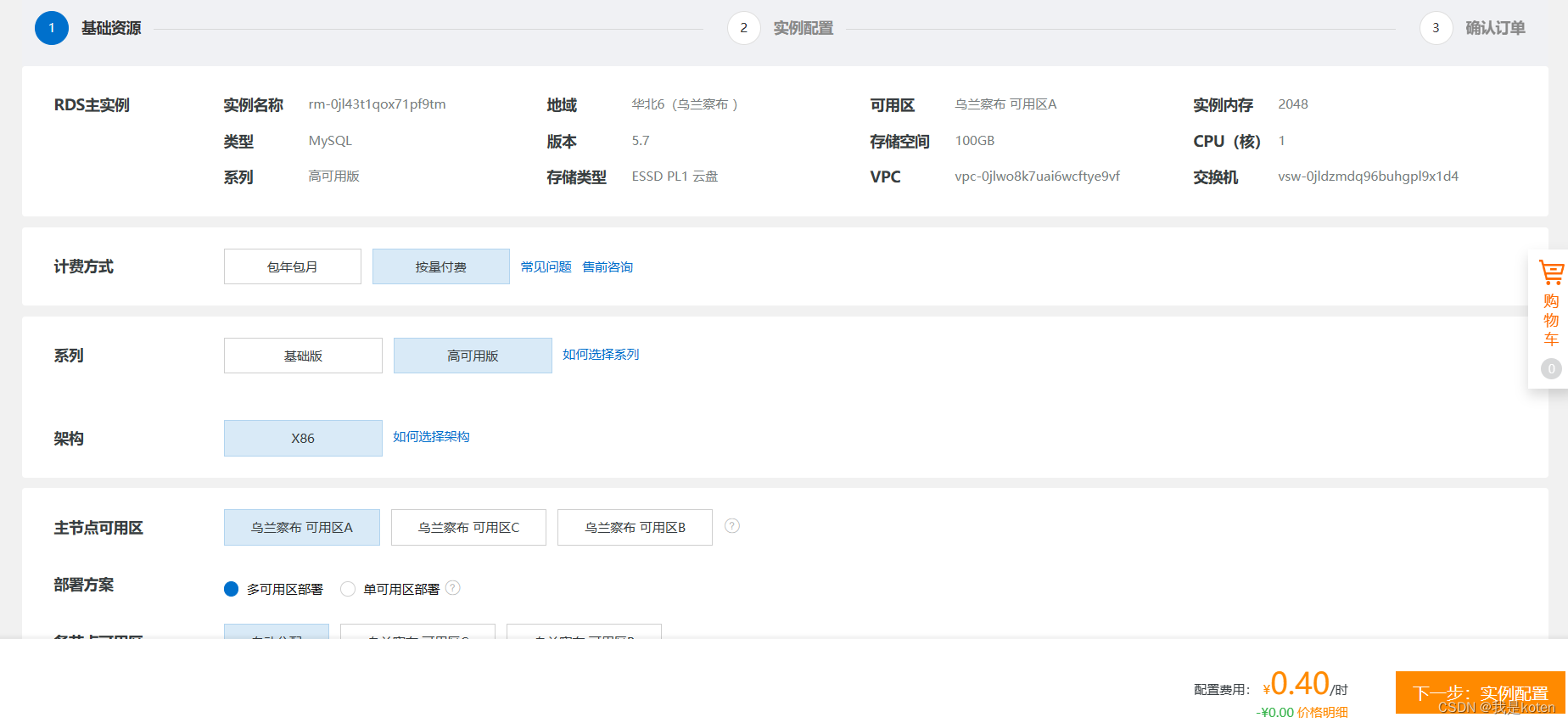Click step 1 circle 基础资源

pos(52,28)
